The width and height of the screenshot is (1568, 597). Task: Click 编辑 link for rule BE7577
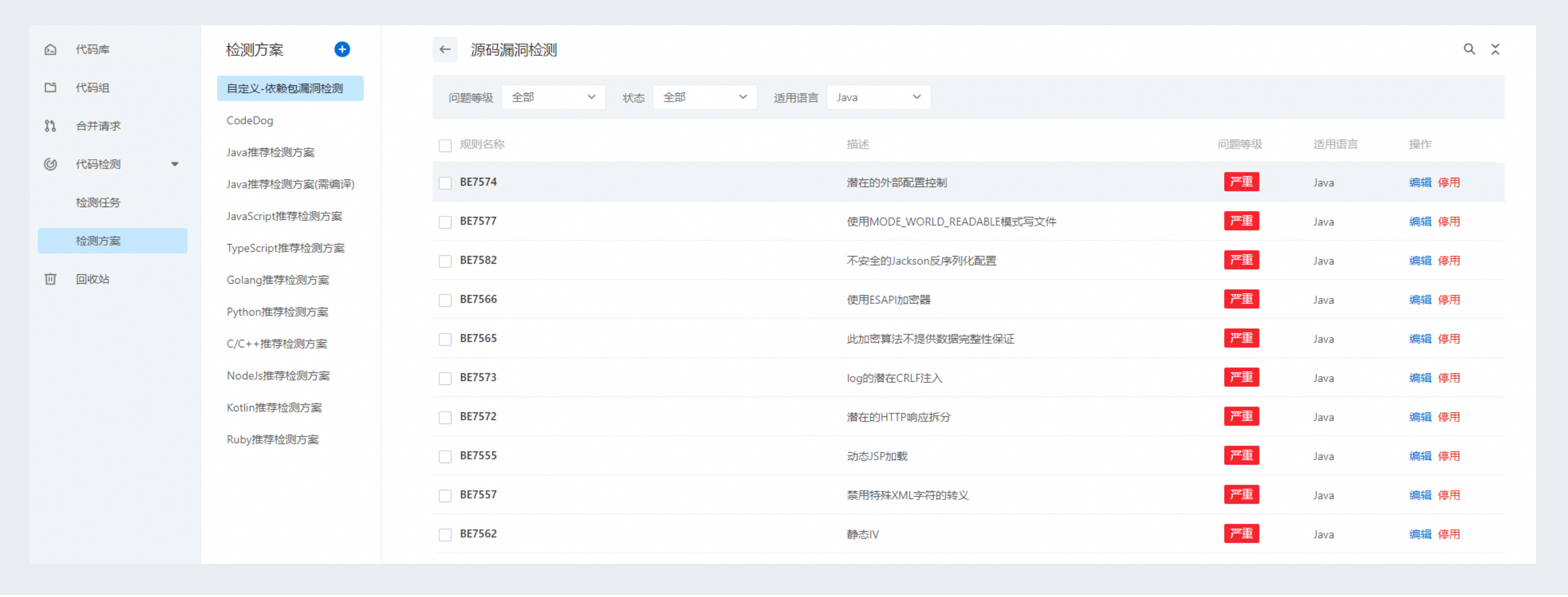click(1420, 221)
